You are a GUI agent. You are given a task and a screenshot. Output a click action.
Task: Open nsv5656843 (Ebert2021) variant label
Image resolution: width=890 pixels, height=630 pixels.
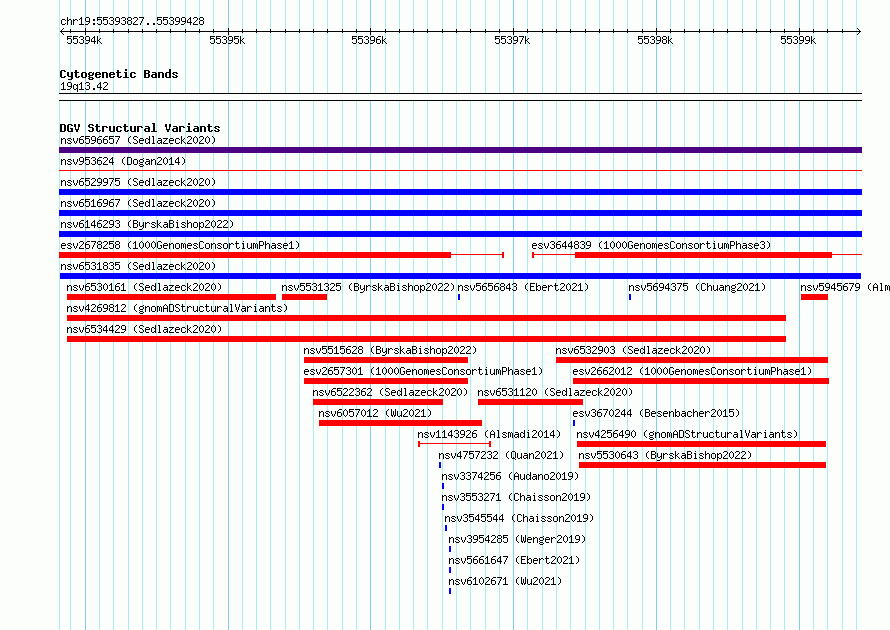click(523, 287)
